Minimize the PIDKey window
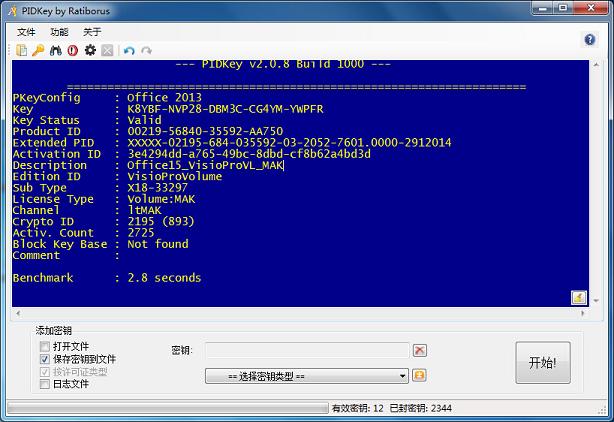 pyautogui.click(x=542, y=8)
